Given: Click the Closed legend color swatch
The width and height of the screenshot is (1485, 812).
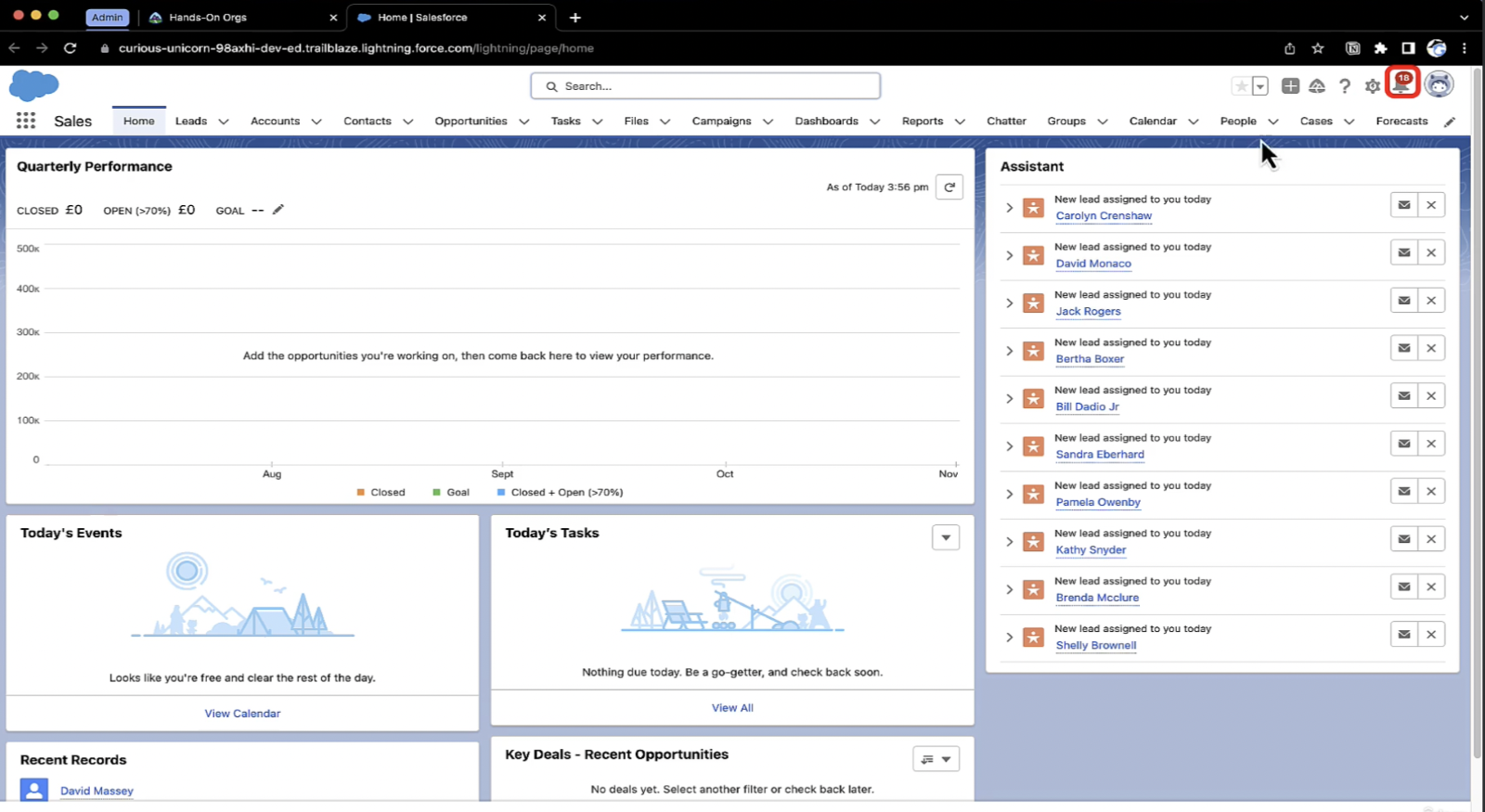Looking at the screenshot, I should pyautogui.click(x=361, y=493).
